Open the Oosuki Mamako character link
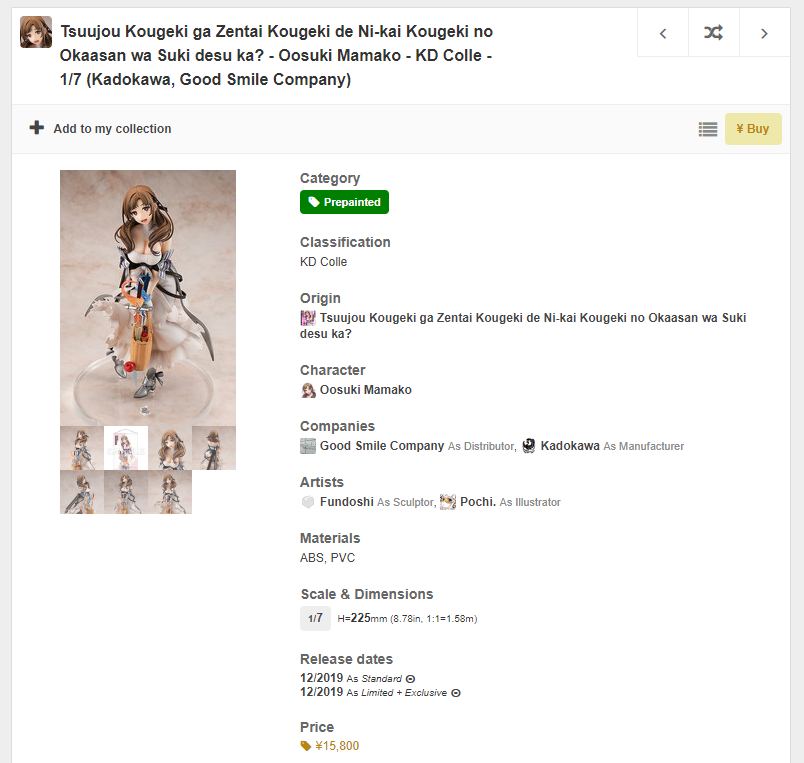The height and width of the screenshot is (763, 804). (365, 390)
